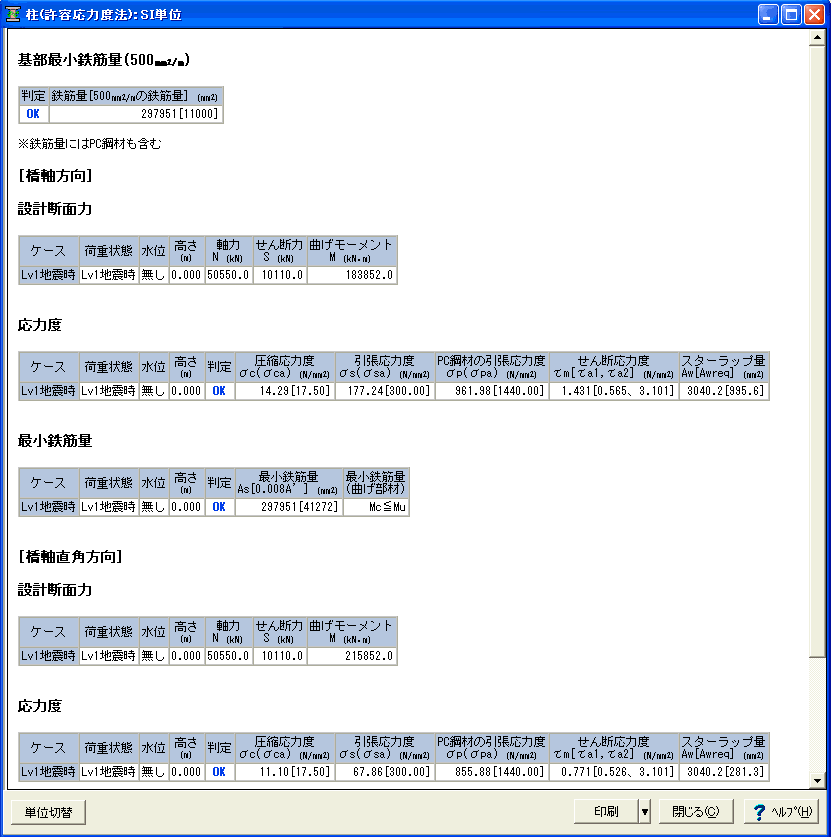
Task: Click the スターラップ量 header in the lower 応力度 table
Action: click(724, 748)
